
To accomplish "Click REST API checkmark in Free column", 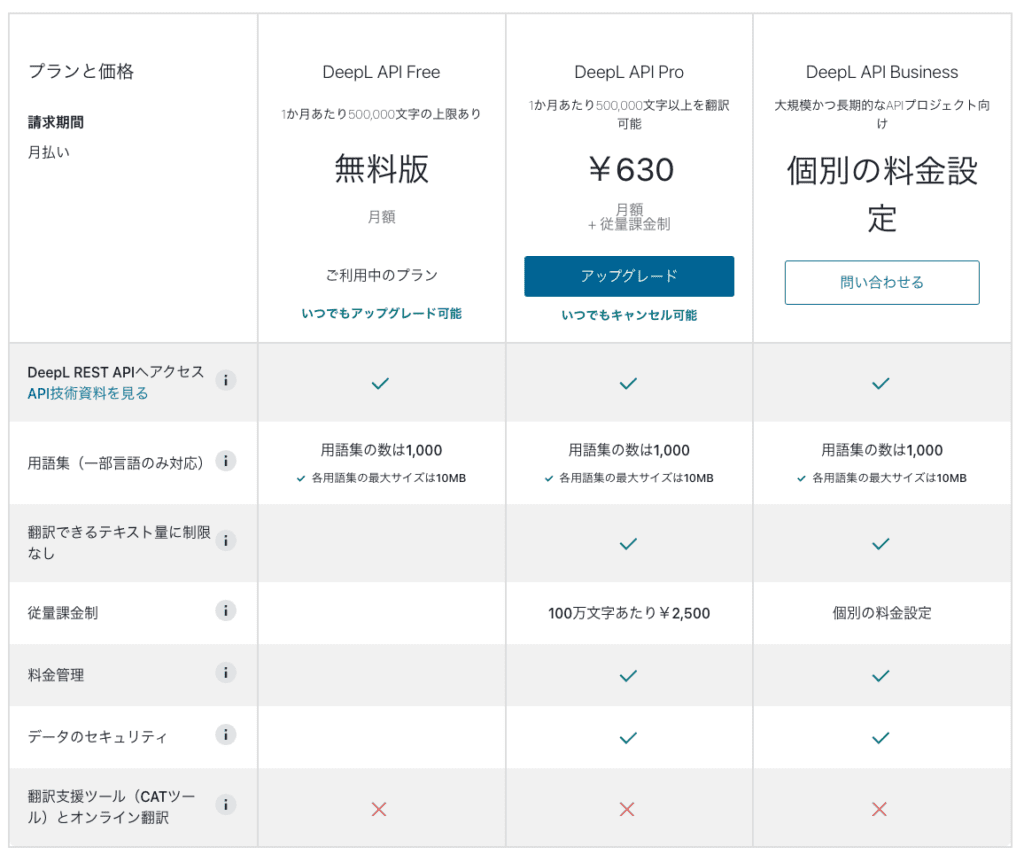I will pyautogui.click(x=380, y=383).
